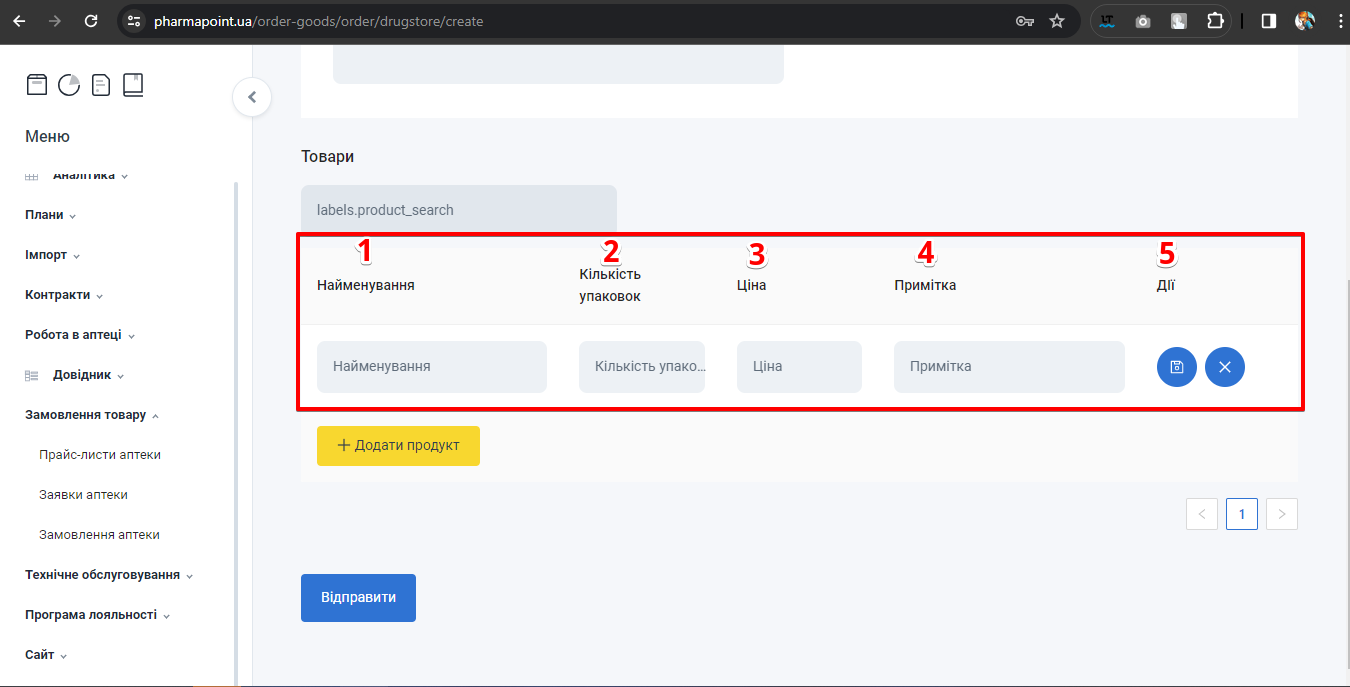Bookmark this page with the star icon

click(1057, 21)
